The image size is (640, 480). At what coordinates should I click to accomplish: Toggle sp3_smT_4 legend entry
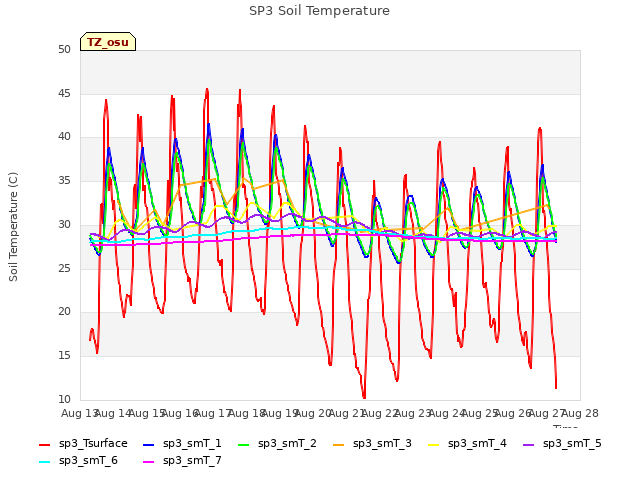(467, 444)
